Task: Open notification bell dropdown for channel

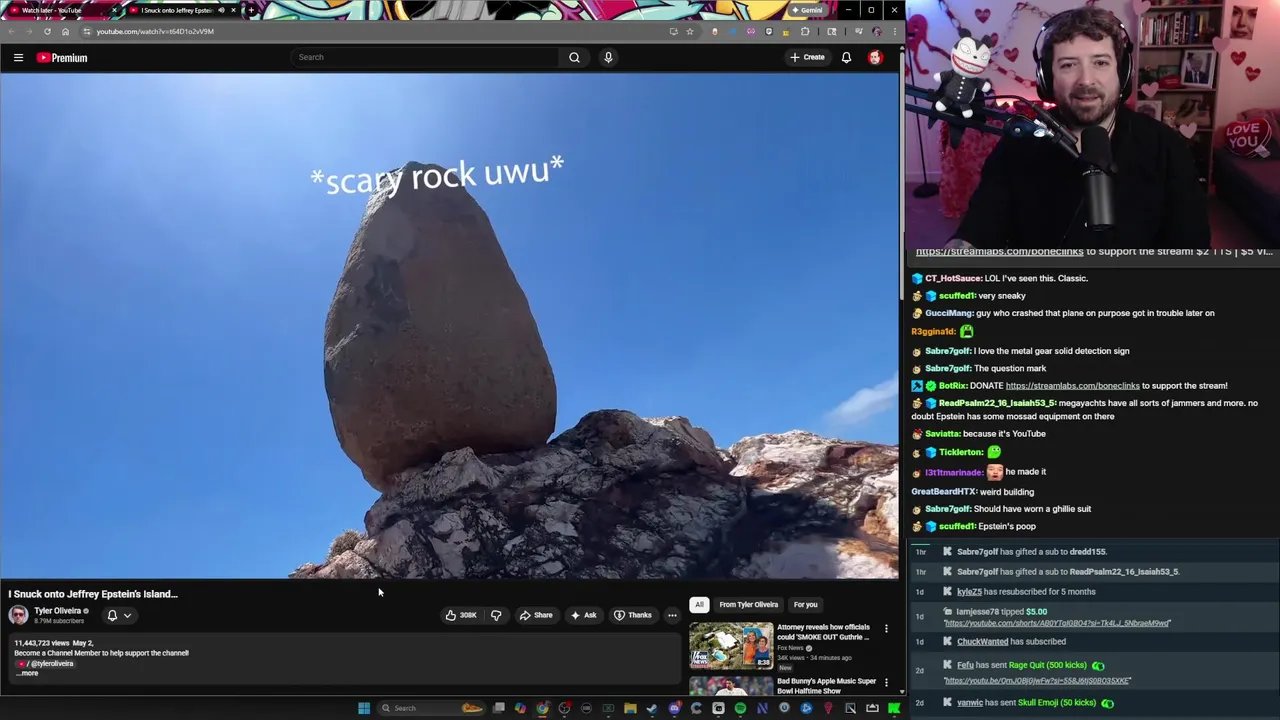Action: click(119, 615)
